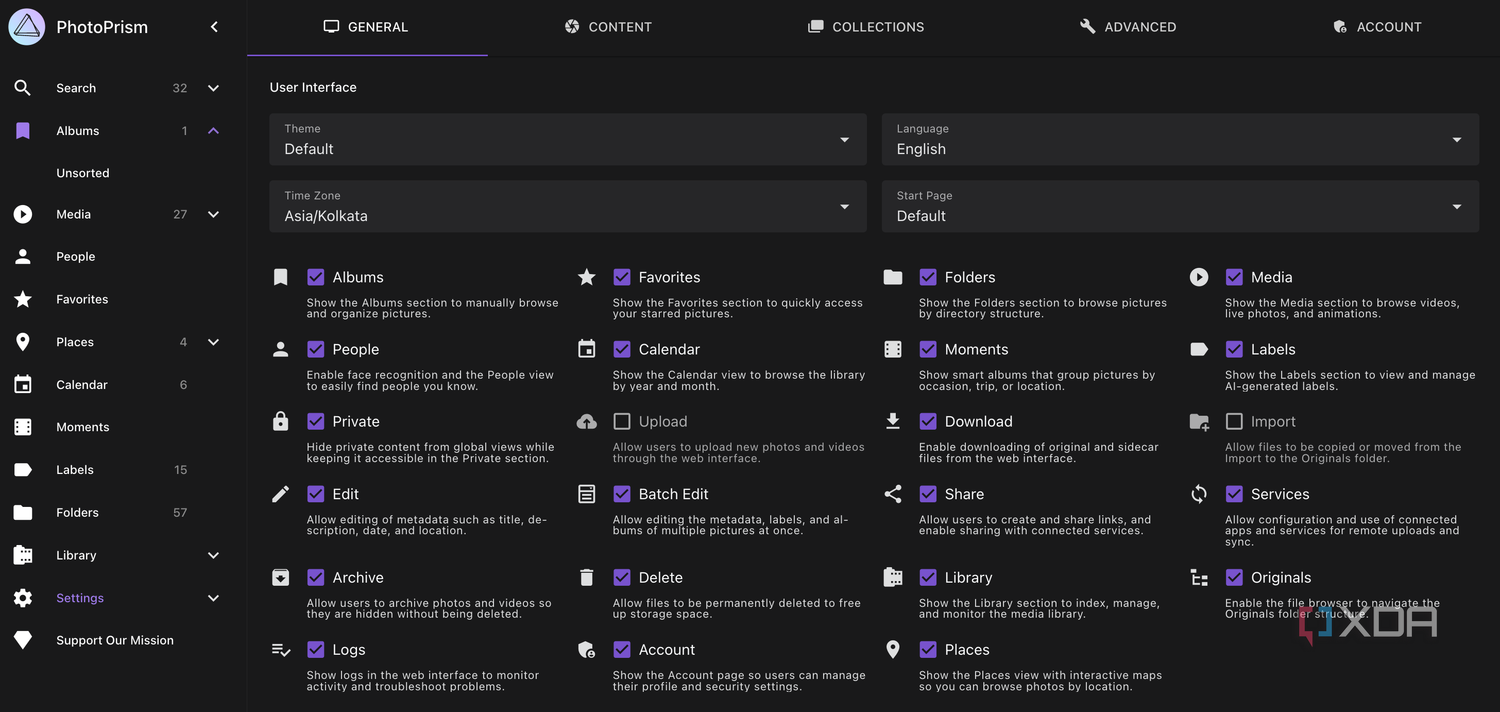Click the People person icon in sidebar
Viewport: 1500px width, 712px height.
[x=23, y=257]
